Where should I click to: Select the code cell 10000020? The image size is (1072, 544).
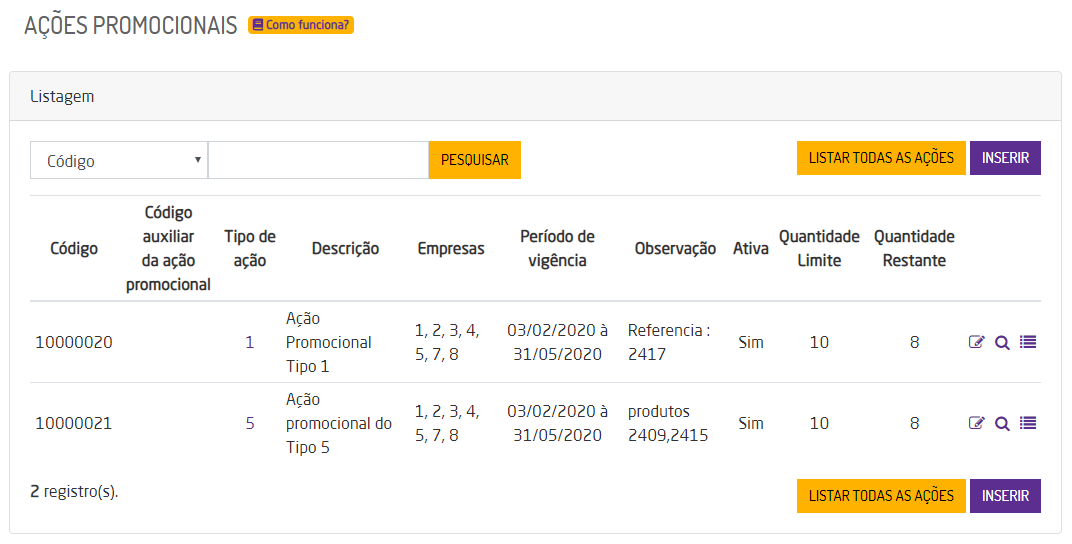coord(74,342)
